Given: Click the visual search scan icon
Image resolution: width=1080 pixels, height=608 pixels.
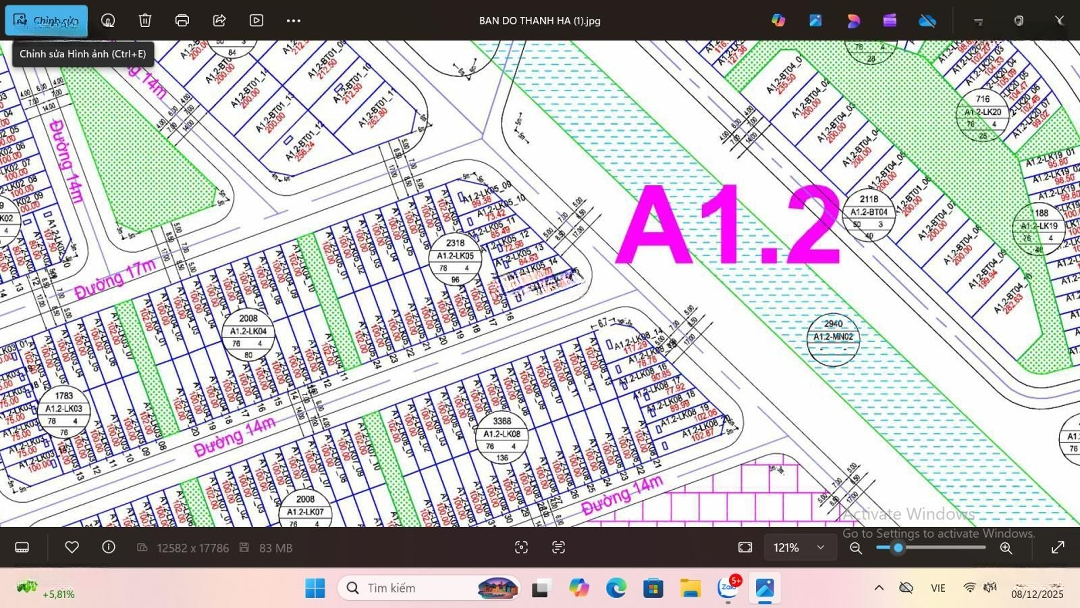Looking at the screenshot, I should [x=521, y=547].
